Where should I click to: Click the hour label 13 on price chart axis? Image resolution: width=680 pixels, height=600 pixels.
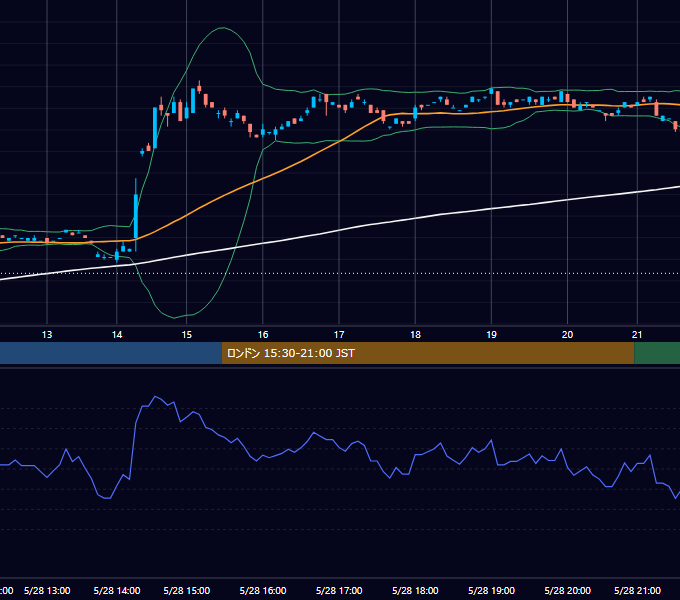pyautogui.click(x=47, y=335)
